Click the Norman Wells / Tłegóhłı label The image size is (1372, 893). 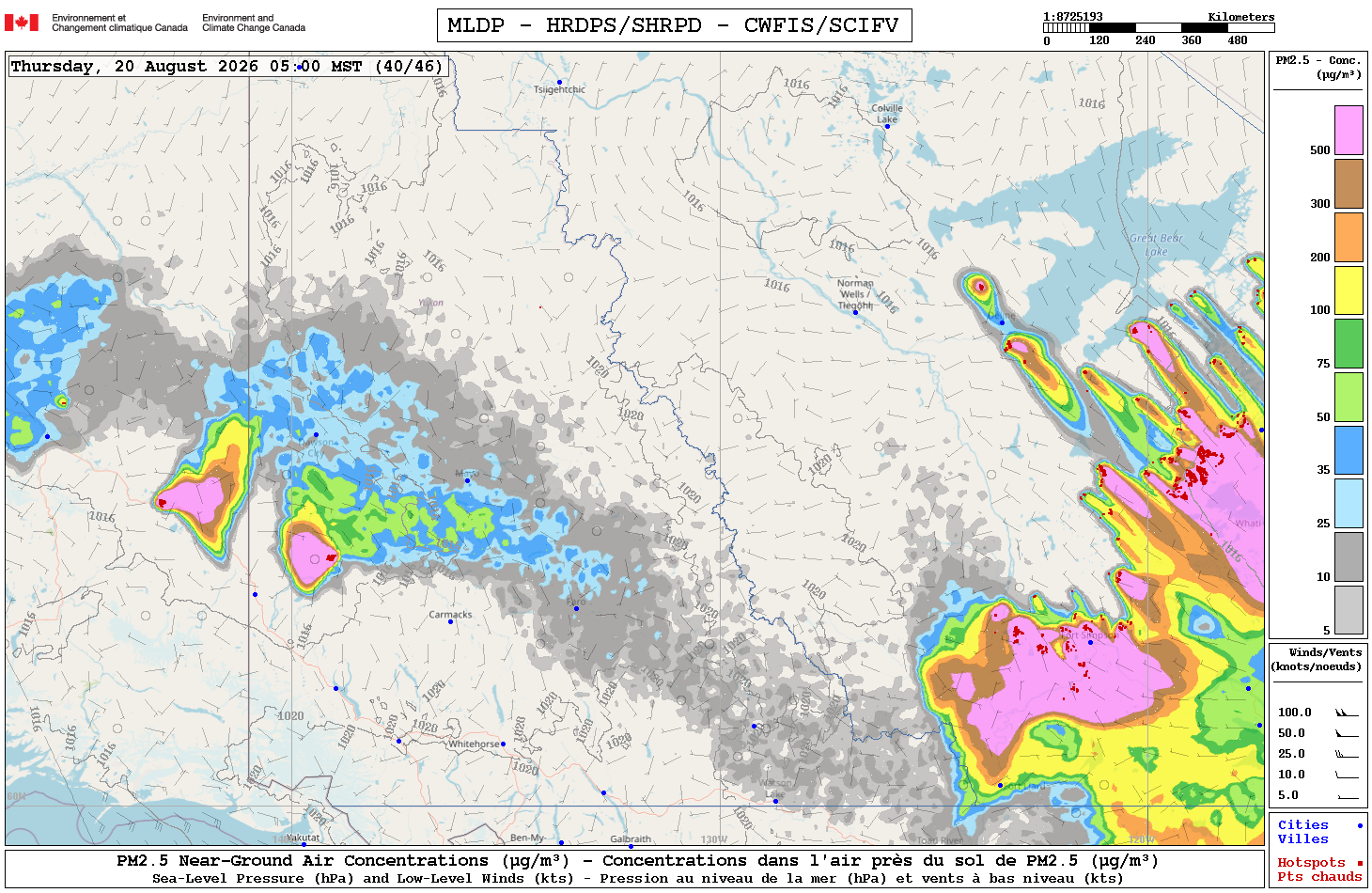pyautogui.click(x=855, y=294)
